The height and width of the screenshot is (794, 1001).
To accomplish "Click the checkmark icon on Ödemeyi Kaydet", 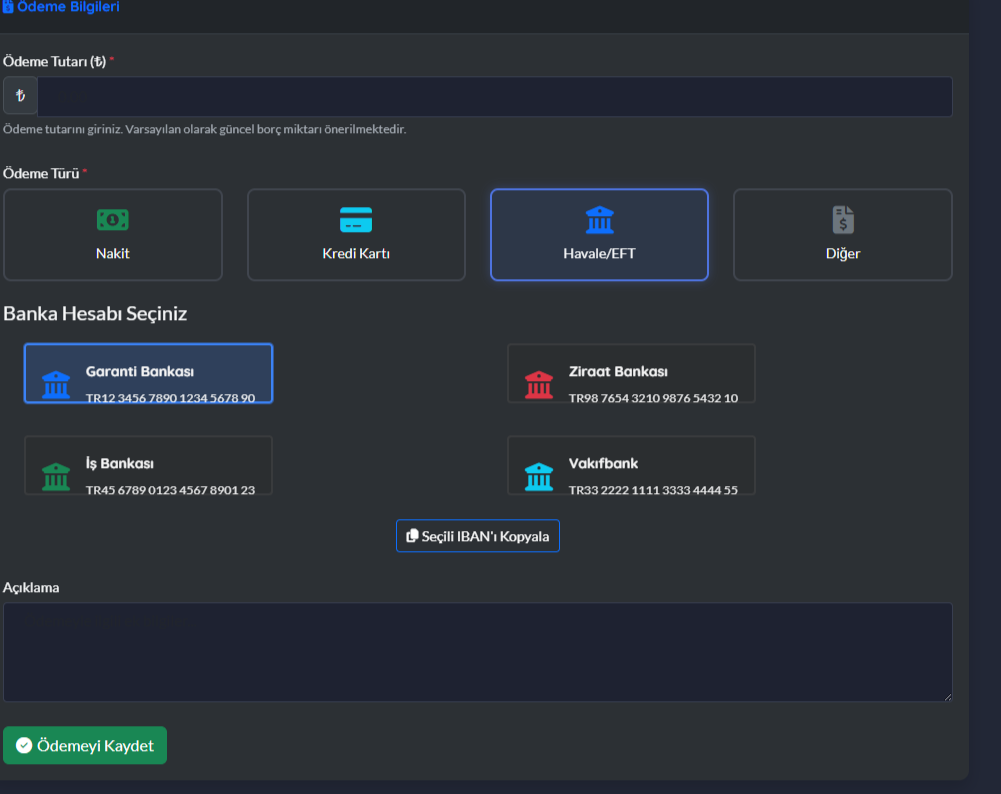I will (25, 746).
